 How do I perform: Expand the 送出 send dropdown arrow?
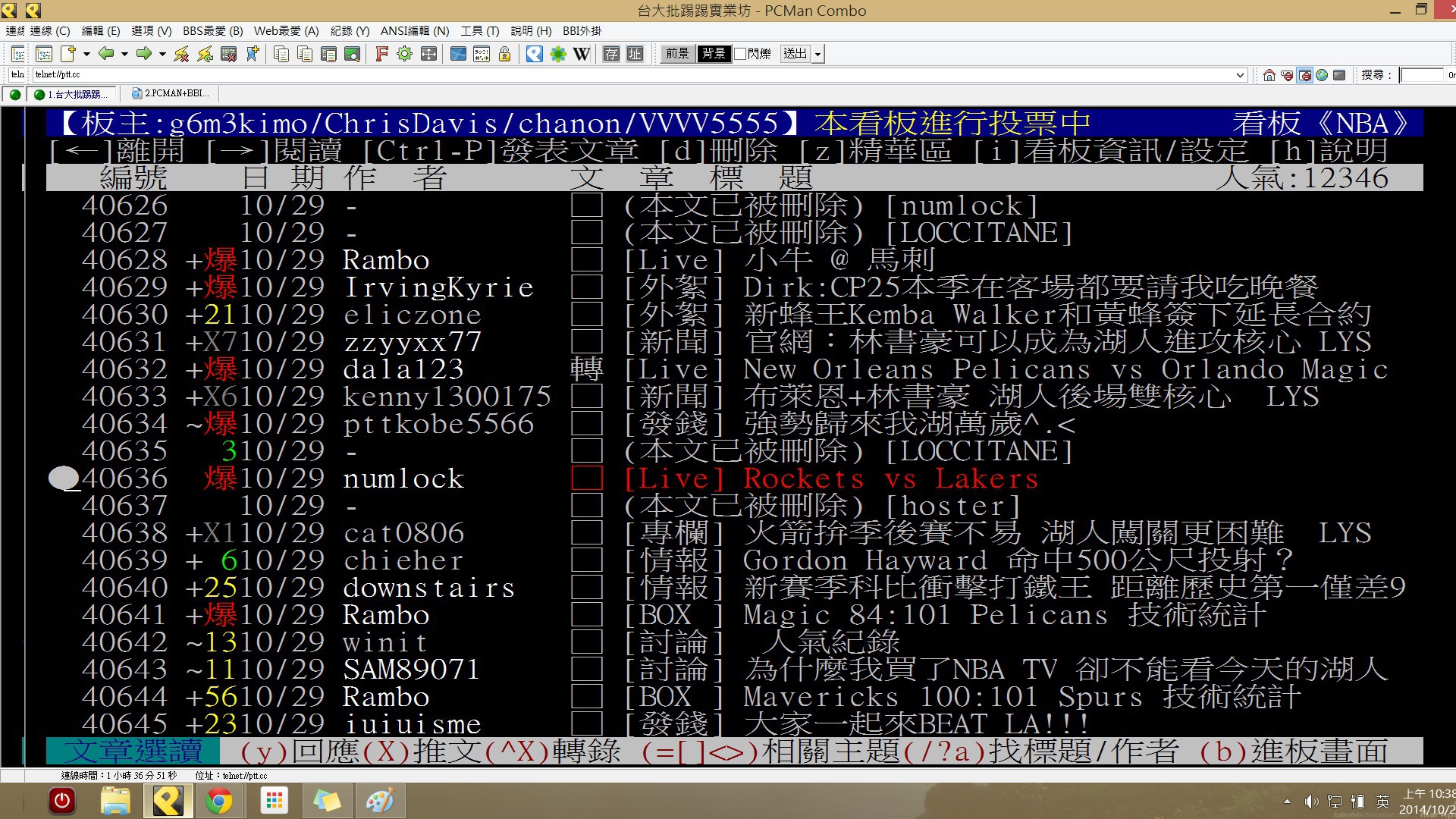(x=817, y=54)
